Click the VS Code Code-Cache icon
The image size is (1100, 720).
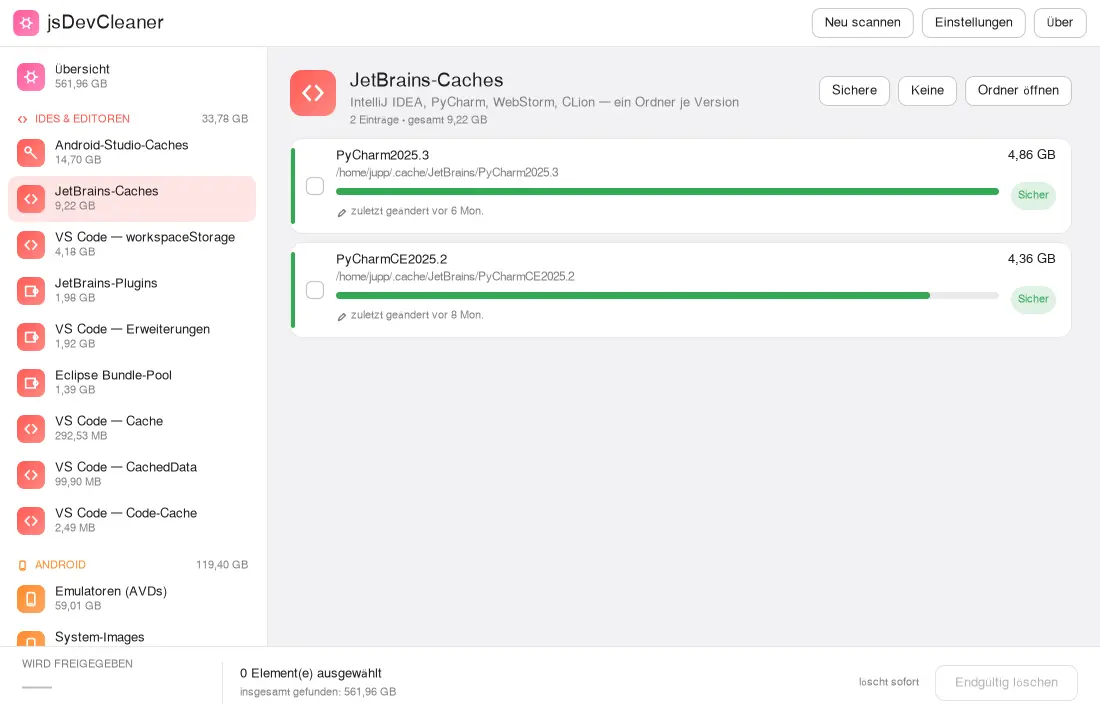pos(31,520)
